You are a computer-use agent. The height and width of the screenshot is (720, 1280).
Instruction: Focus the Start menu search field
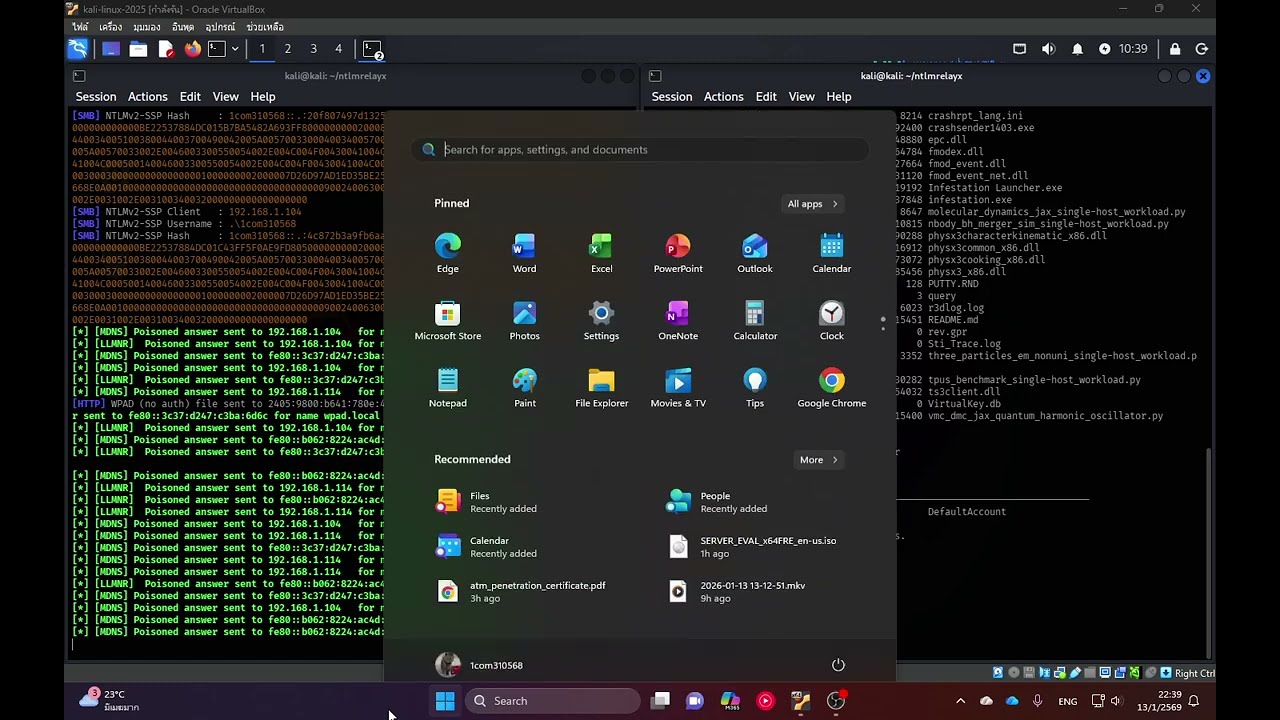click(640, 150)
